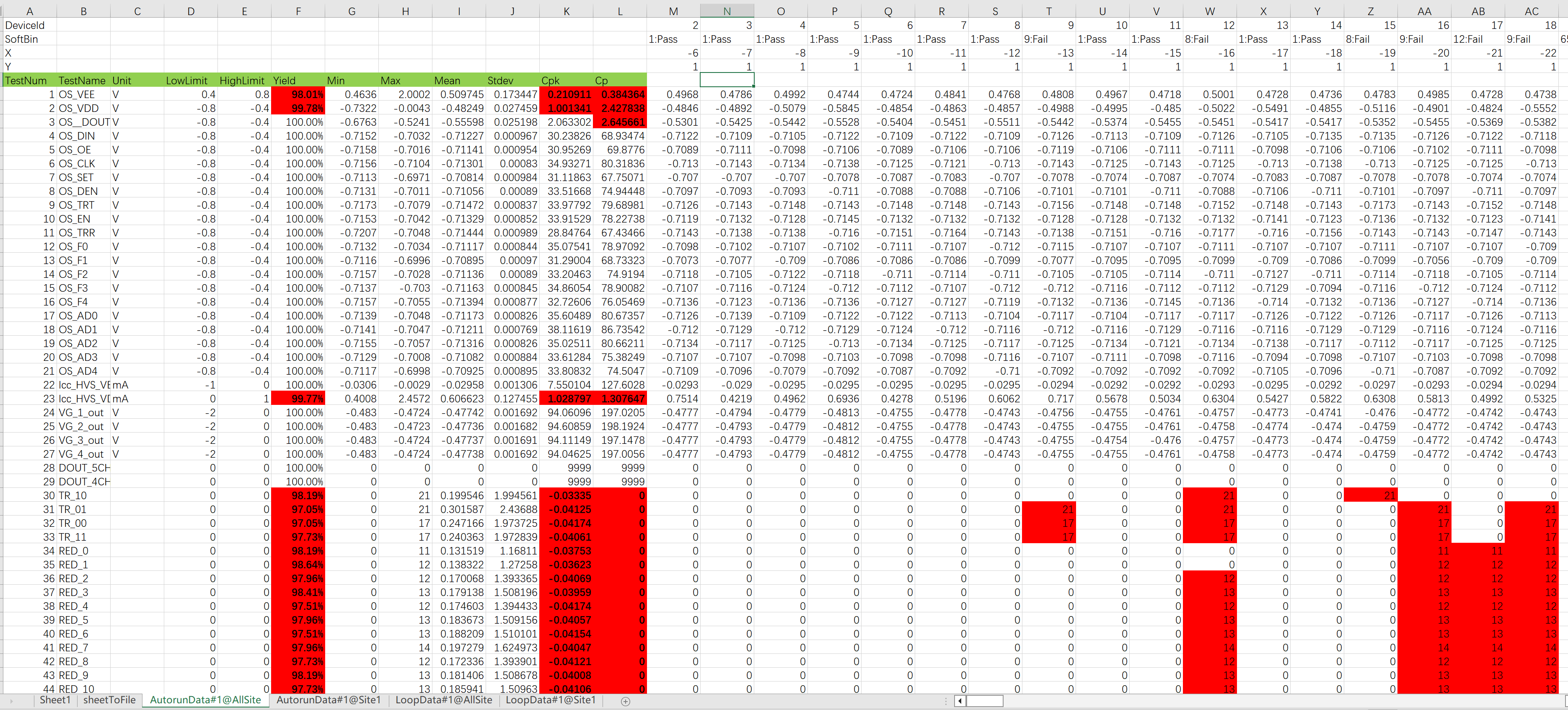Select the OS_VDD test name cell
The width and height of the screenshot is (1568, 710).
click(83, 109)
